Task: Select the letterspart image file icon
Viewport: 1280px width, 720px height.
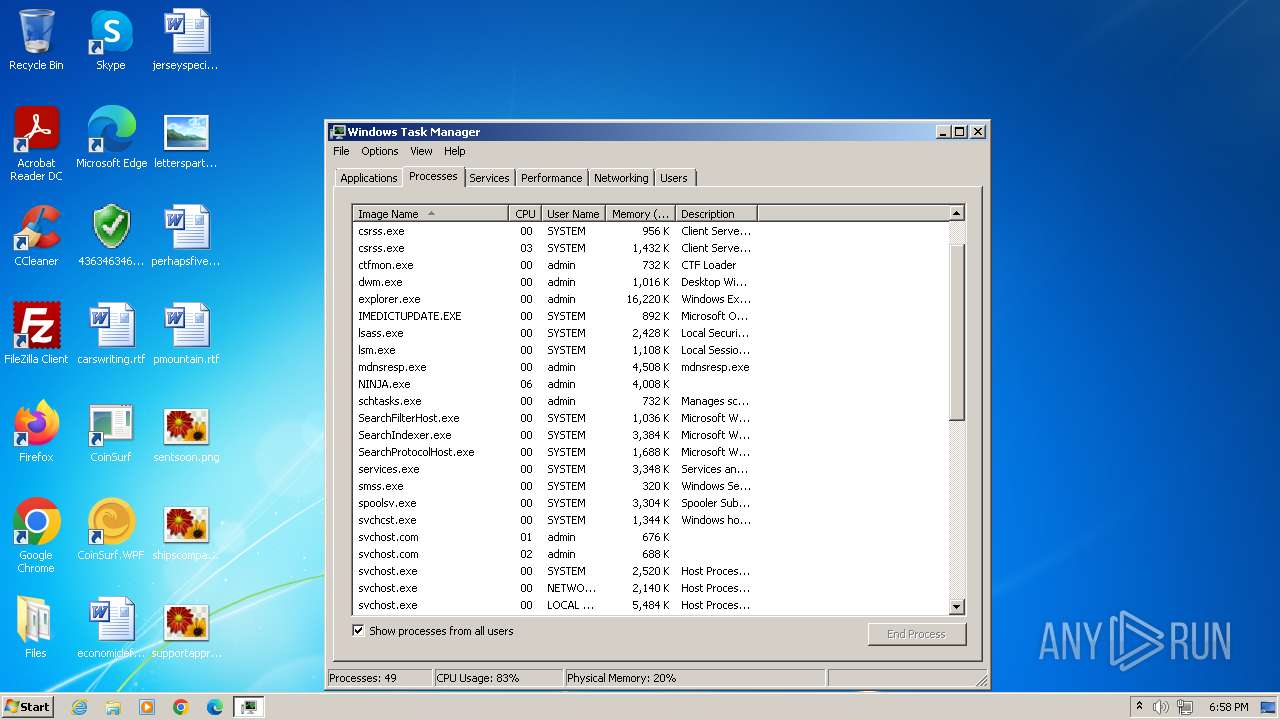Action: tap(186, 138)
